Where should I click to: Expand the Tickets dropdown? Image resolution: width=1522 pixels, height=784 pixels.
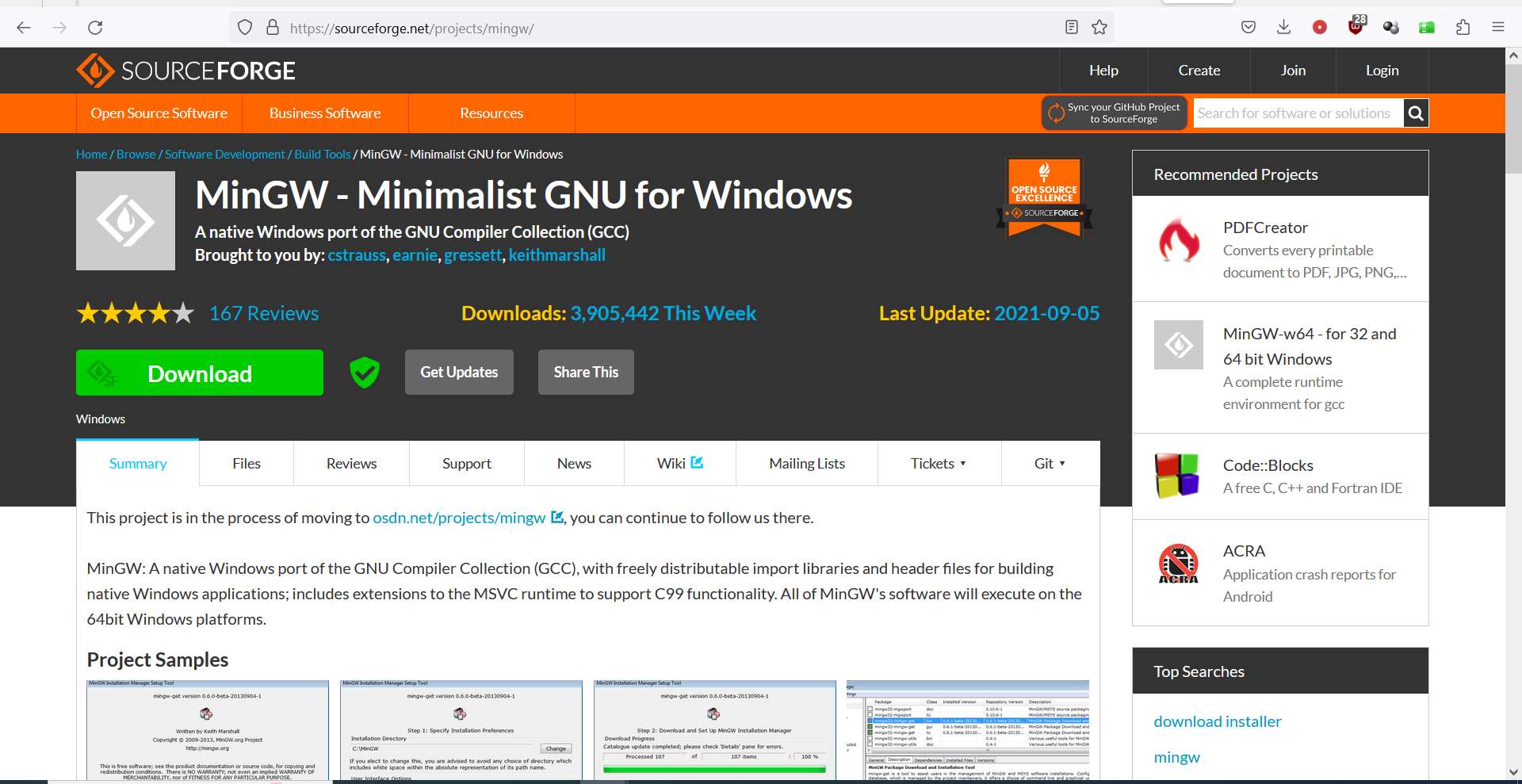939,463
